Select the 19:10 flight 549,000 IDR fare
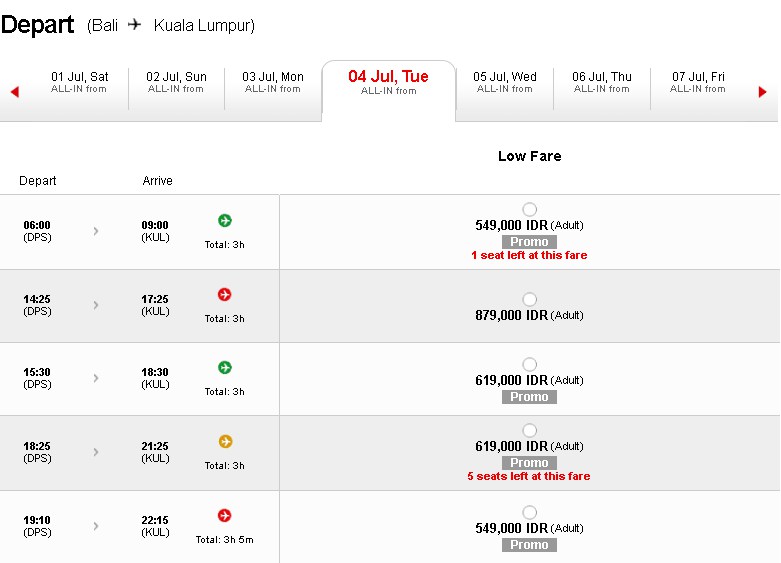Screen dimensions: 781x563 pyautogui.click(x=529, y=512)
